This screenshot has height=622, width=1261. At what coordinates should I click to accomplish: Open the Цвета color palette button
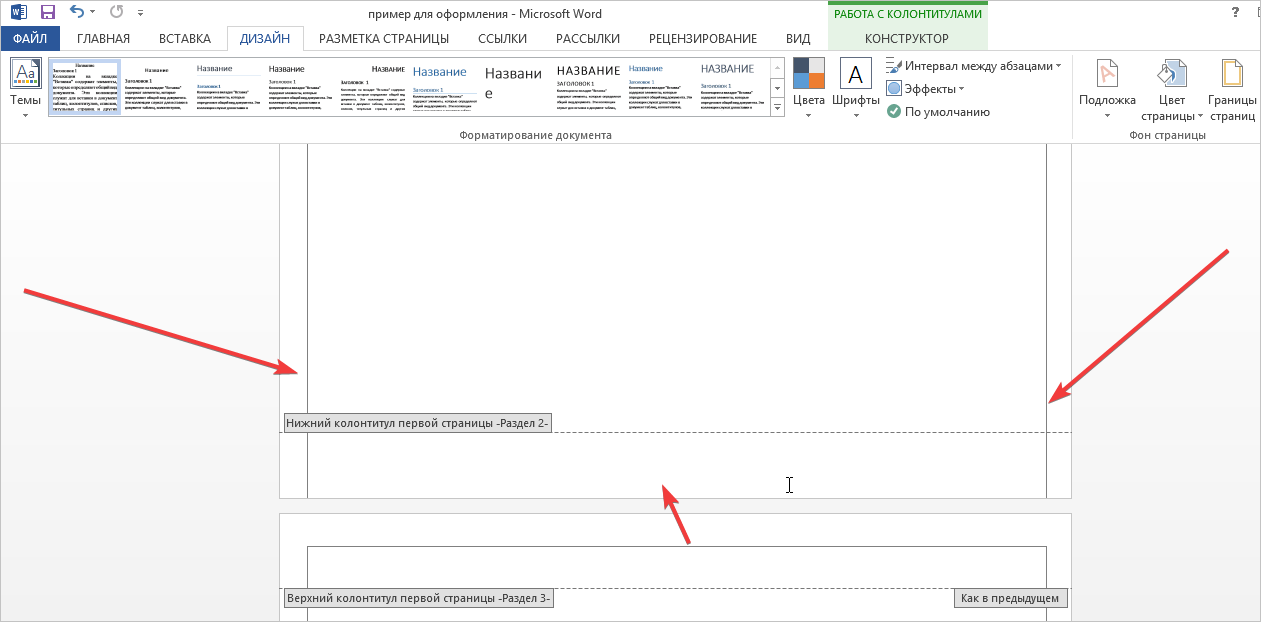(x=808, y=87)
